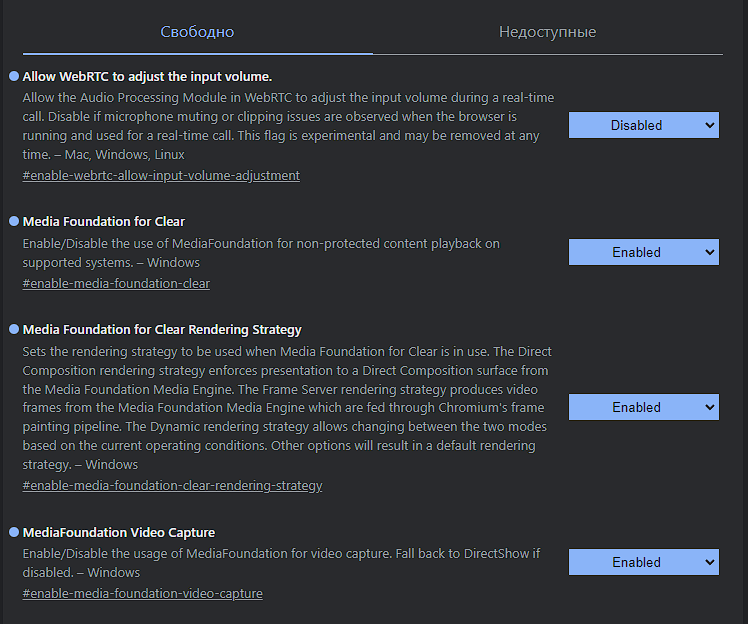Click the WebRTC flag description paragraph
The height and width of the screenshot is (624, 748).
click(288, 126)
